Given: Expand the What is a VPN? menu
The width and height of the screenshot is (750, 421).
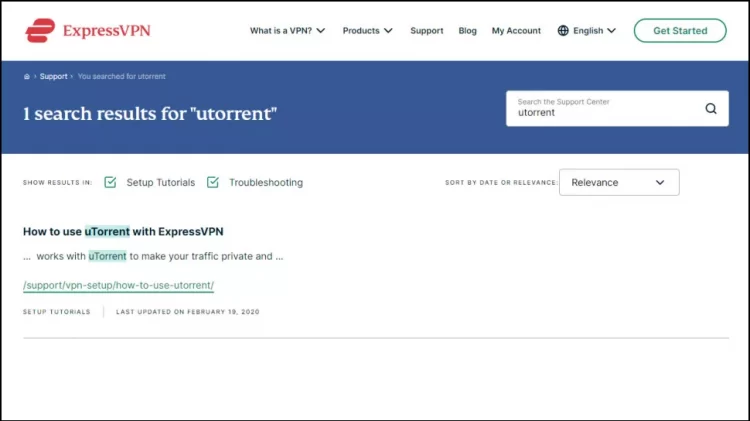Looking at the screenshot, I should pos(287,31).
